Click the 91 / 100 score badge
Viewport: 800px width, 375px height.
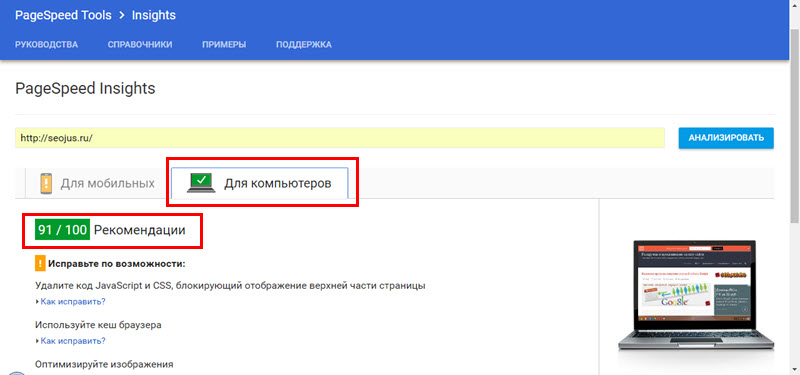[62, 230]
